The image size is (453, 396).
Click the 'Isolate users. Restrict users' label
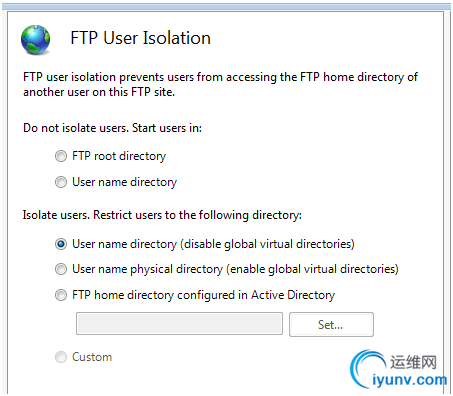(162, 215)
